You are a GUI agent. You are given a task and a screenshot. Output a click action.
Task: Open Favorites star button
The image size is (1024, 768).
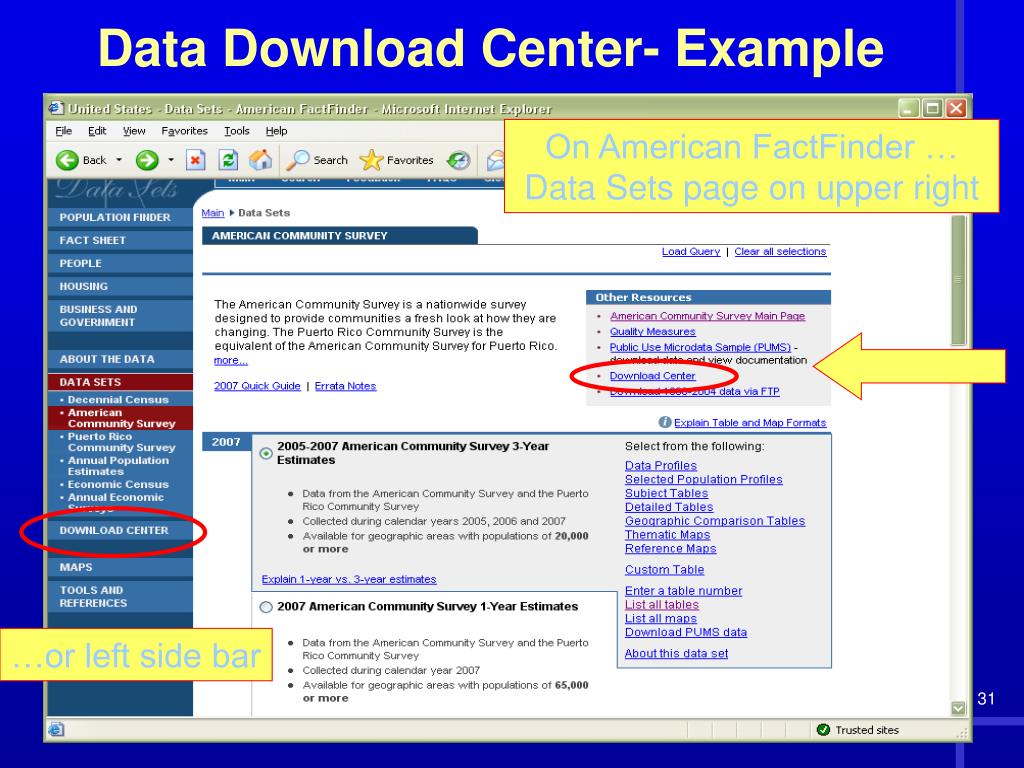click(396, 160)
